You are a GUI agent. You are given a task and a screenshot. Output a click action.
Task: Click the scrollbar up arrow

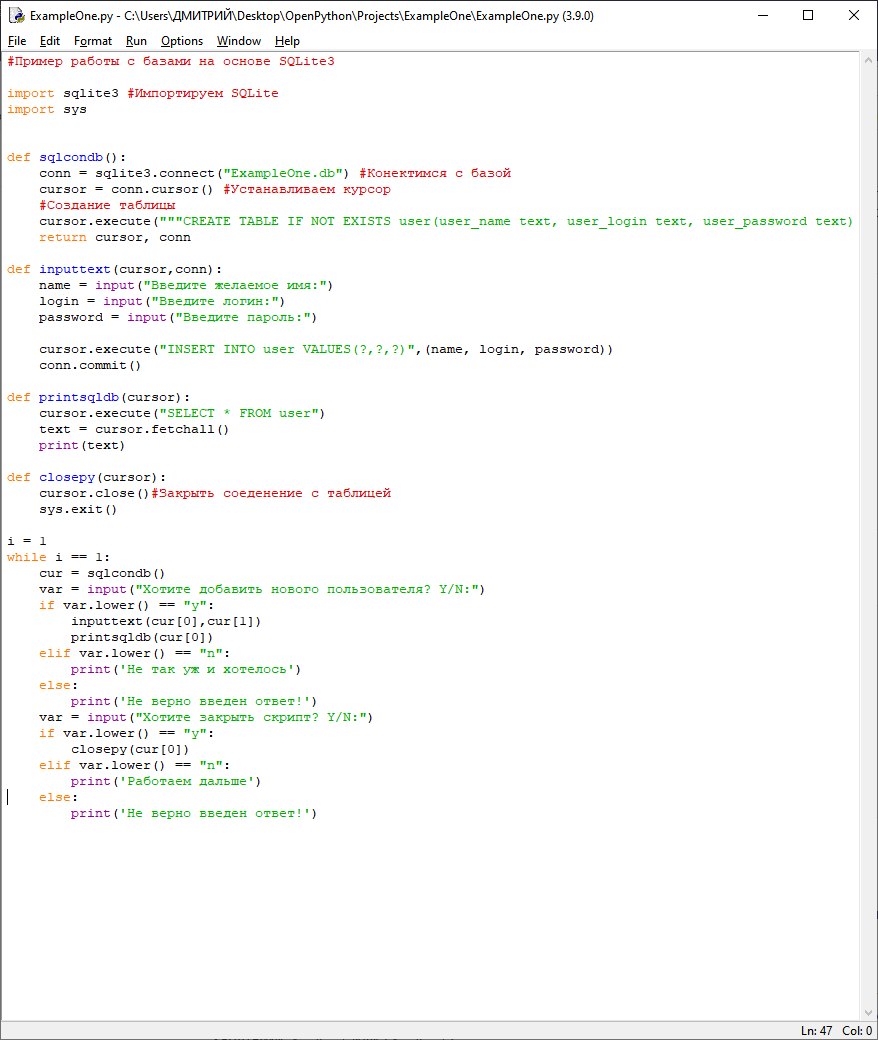point(868,60)
